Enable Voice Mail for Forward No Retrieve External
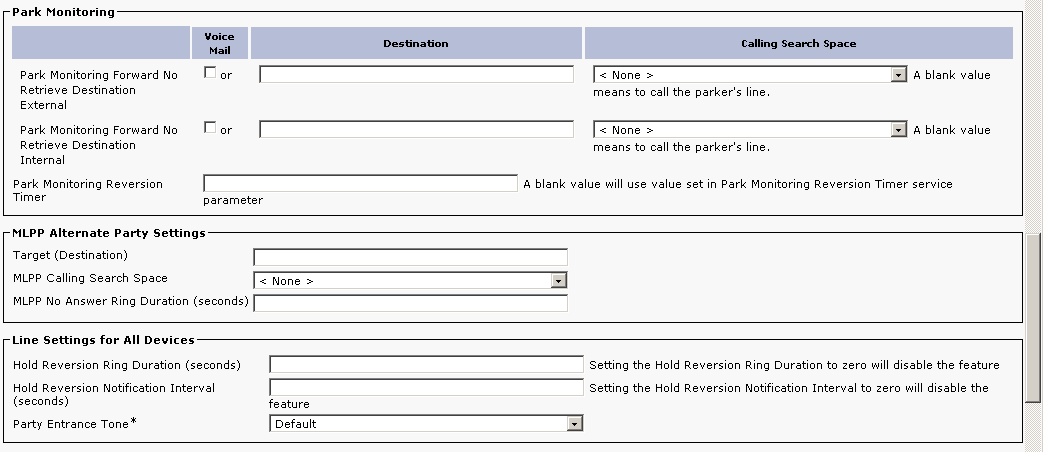The image size is (1043, 452). pos(209,73)
